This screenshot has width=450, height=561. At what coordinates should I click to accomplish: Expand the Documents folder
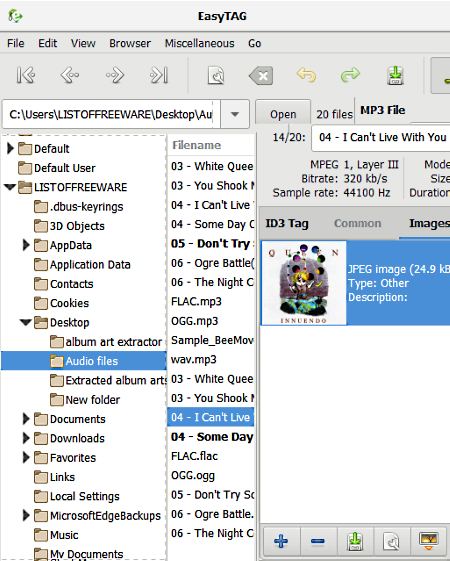(x=26, y=419)
